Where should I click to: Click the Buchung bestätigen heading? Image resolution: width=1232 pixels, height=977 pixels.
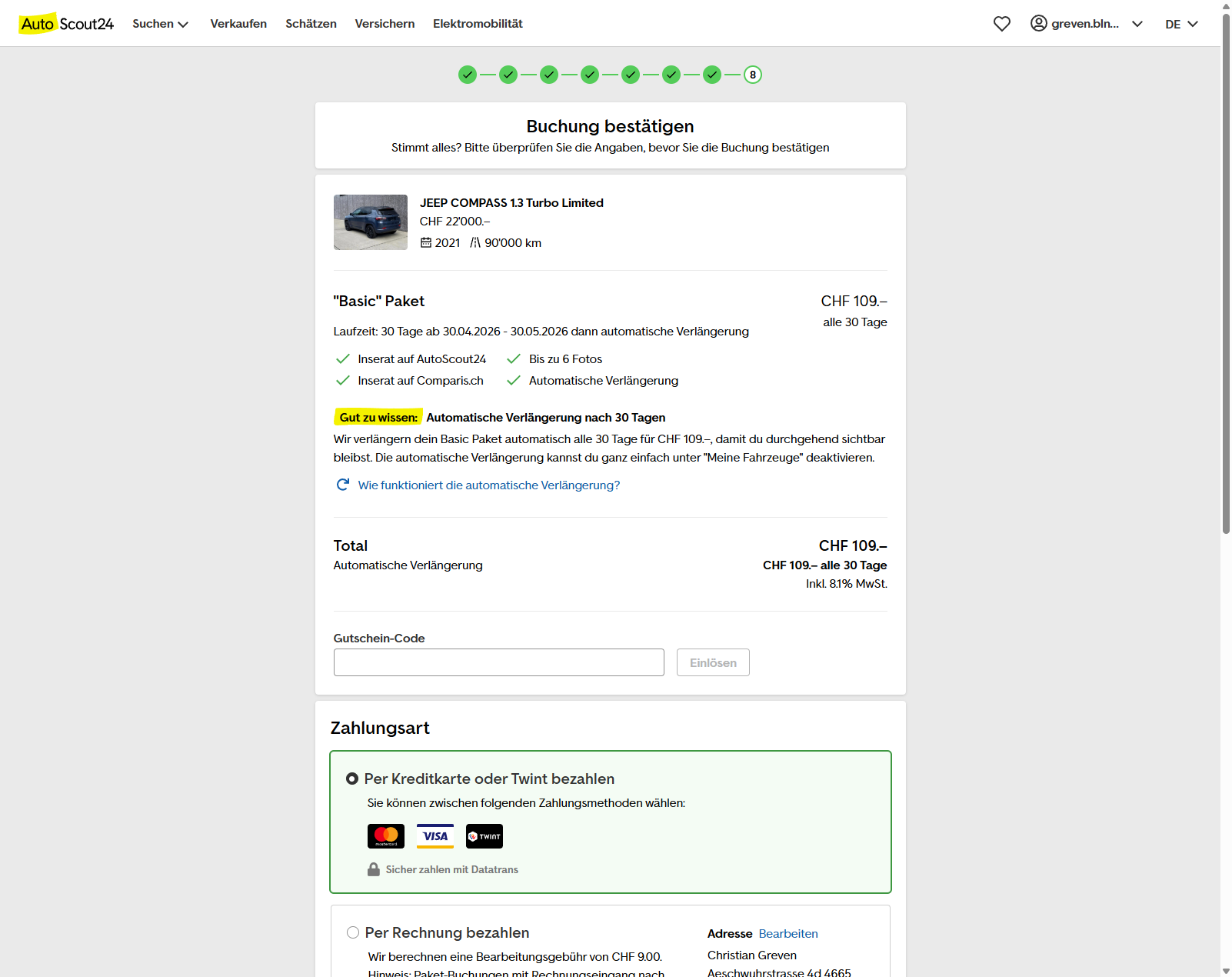(611, 126)
